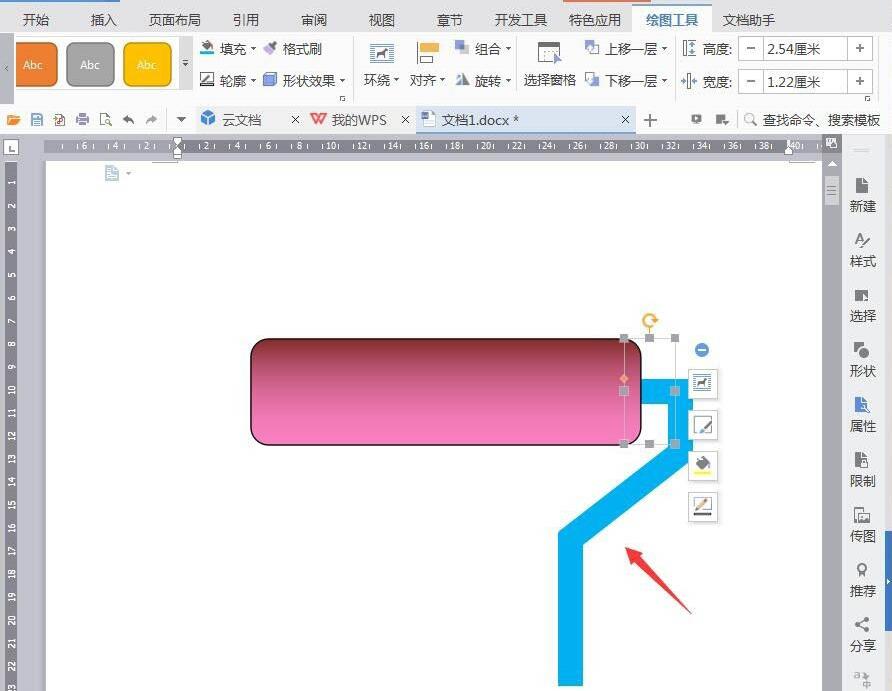Switch to the 页面布局 tab

point(175,20)
